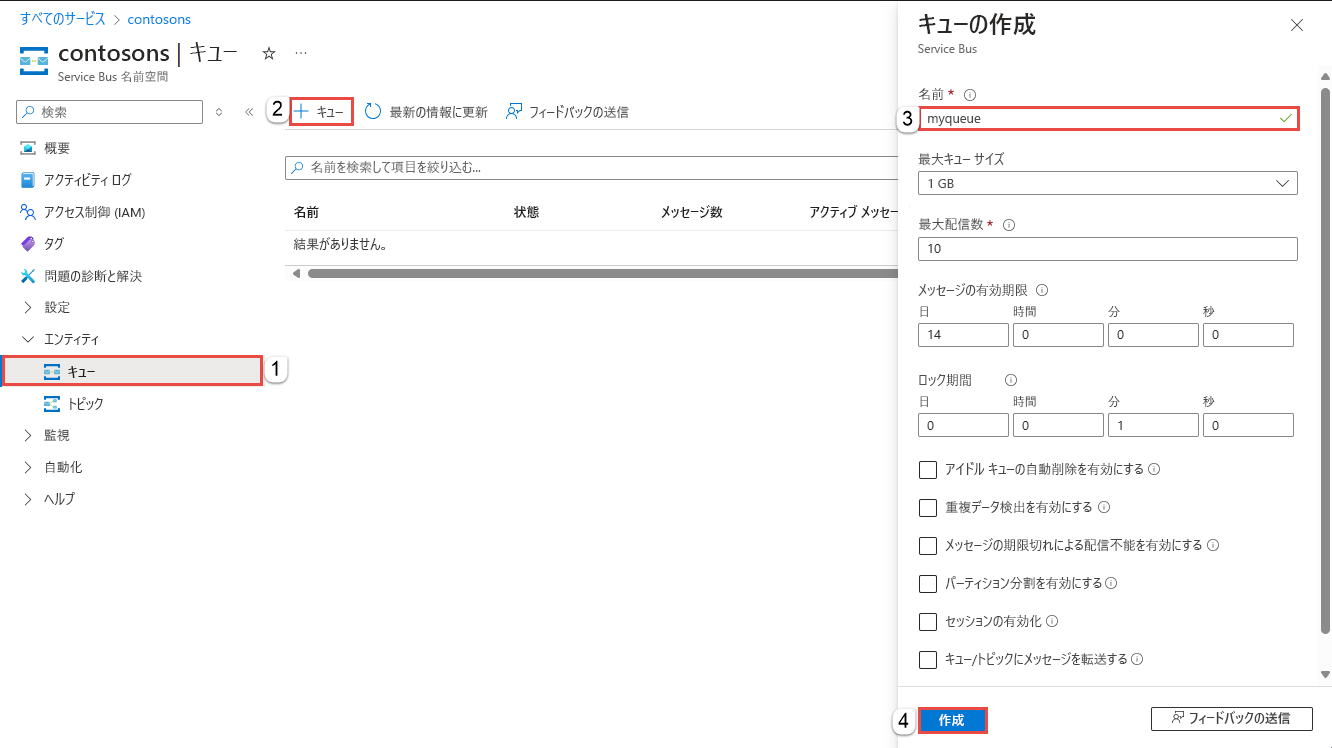
Task: Click the タグ tag icon
Action: [x=28, y=244]
